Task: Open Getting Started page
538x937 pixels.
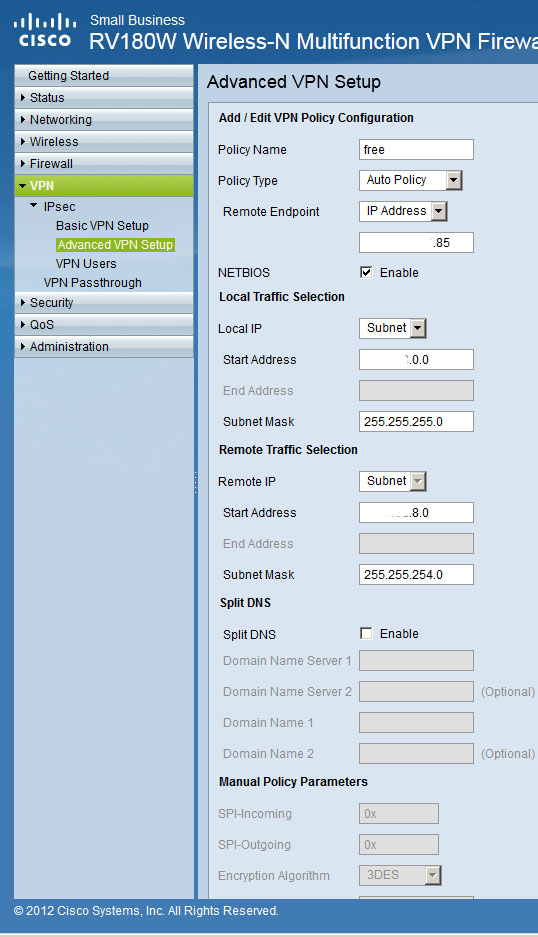Action: coord(104,76)
